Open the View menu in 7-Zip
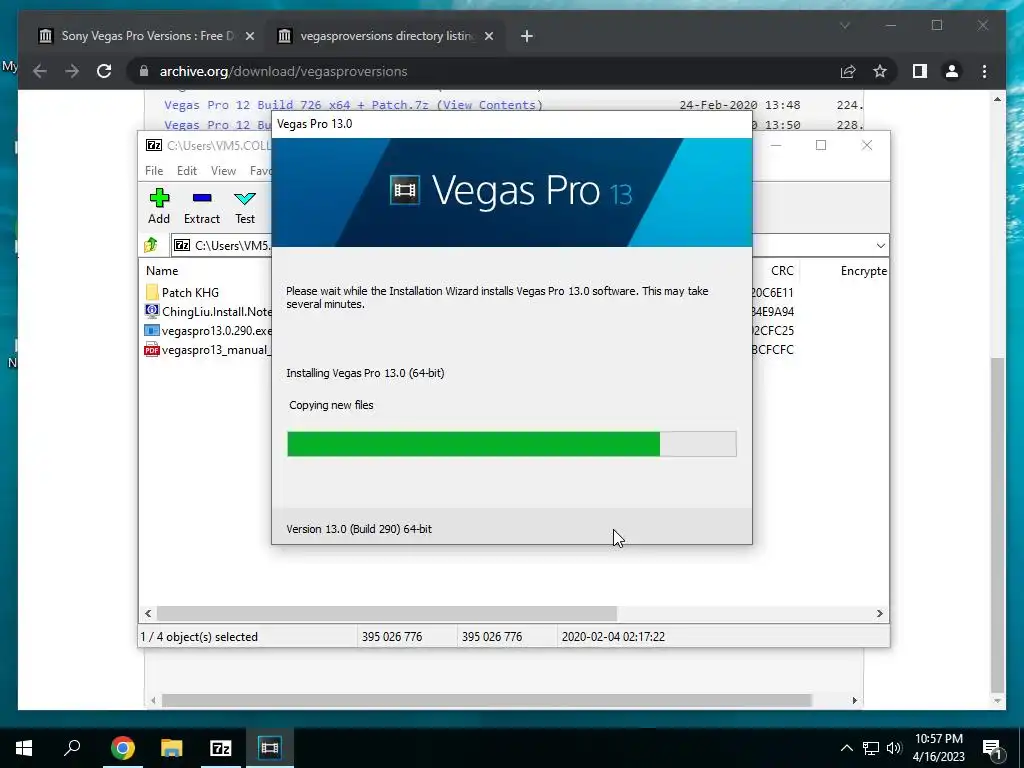 click(x=223, y=170)
